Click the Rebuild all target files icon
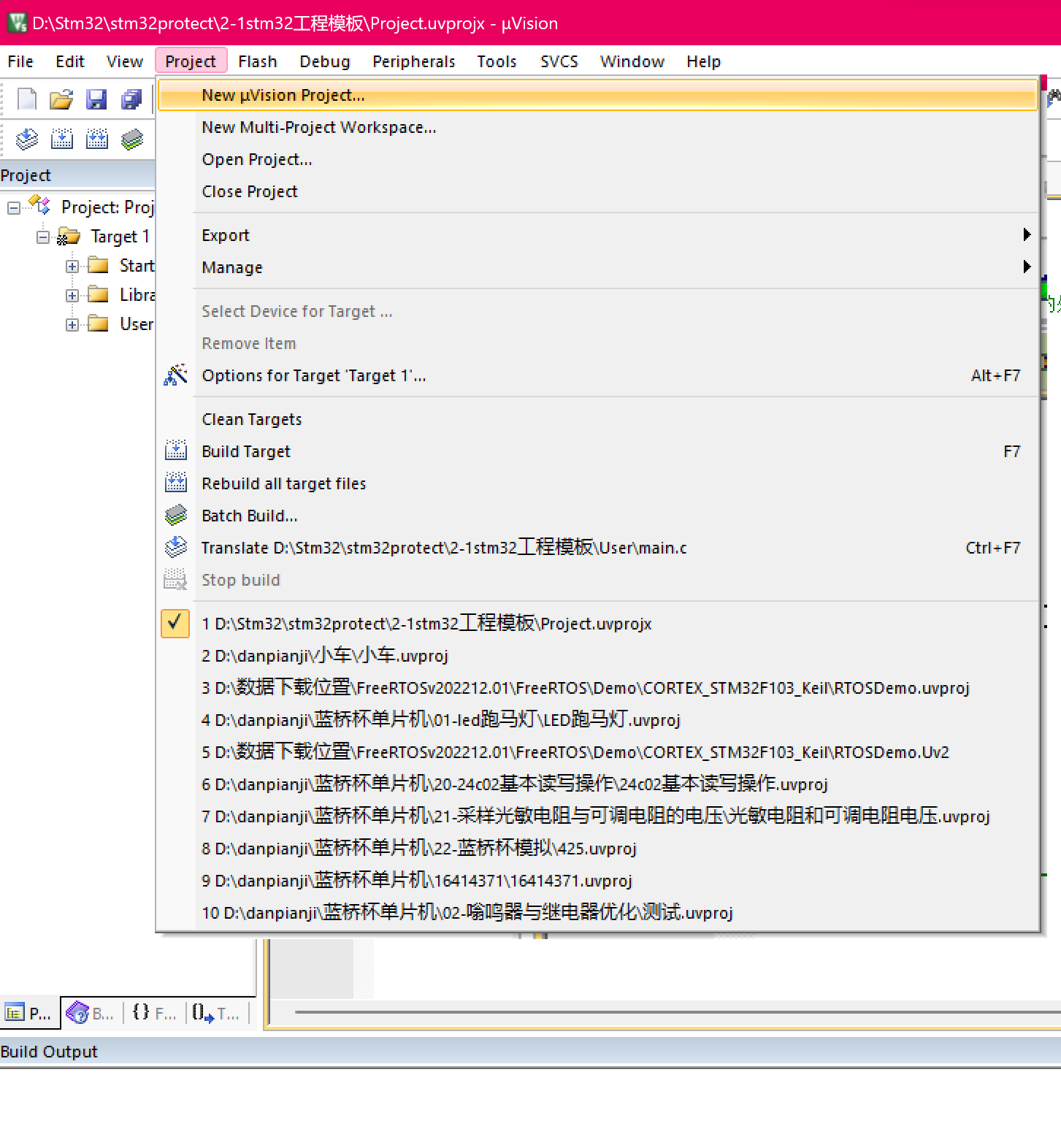Screen dimensions: 1061x1148 (x=175, y=483)
